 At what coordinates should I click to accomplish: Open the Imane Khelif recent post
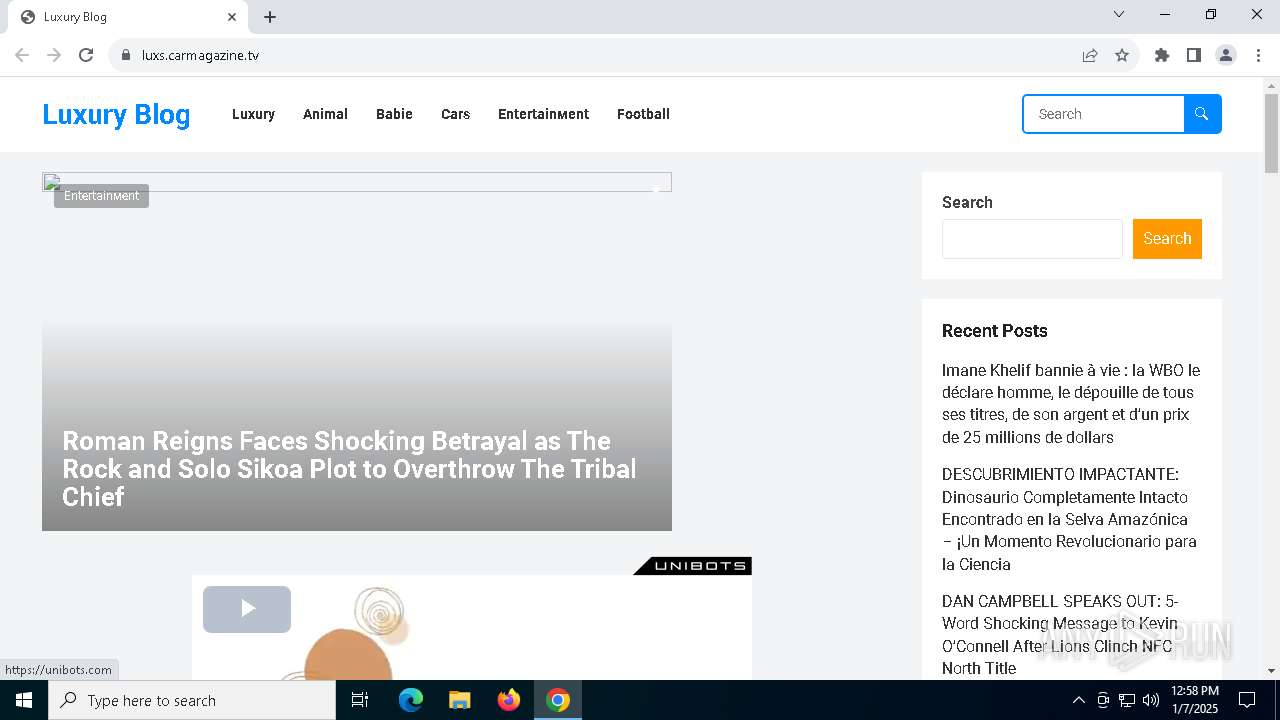(1071, 404)
